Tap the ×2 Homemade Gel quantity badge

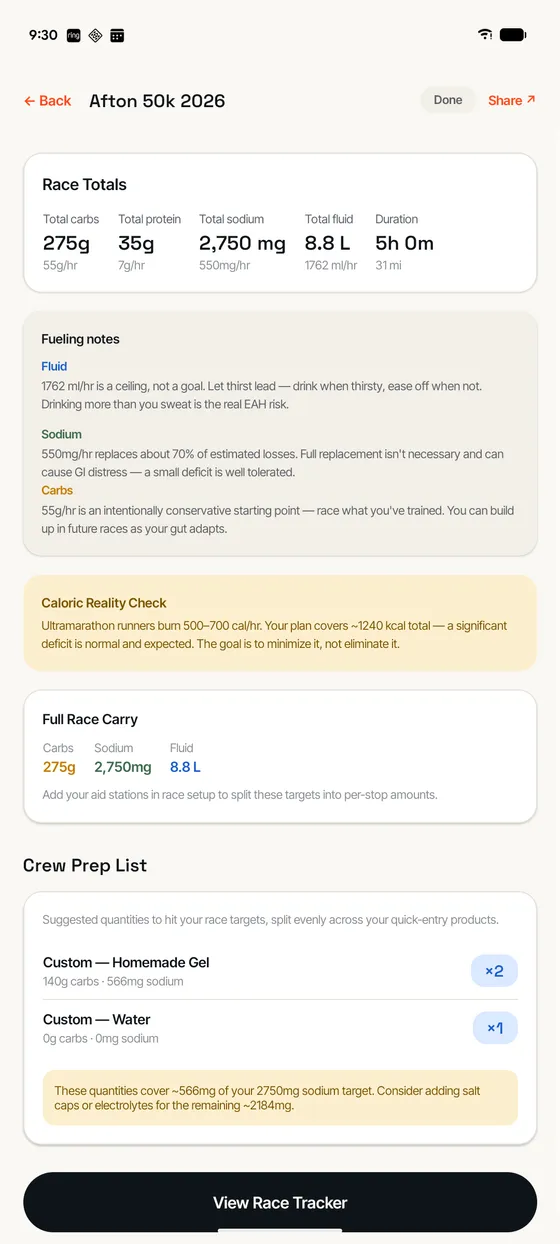coord(494,971)
